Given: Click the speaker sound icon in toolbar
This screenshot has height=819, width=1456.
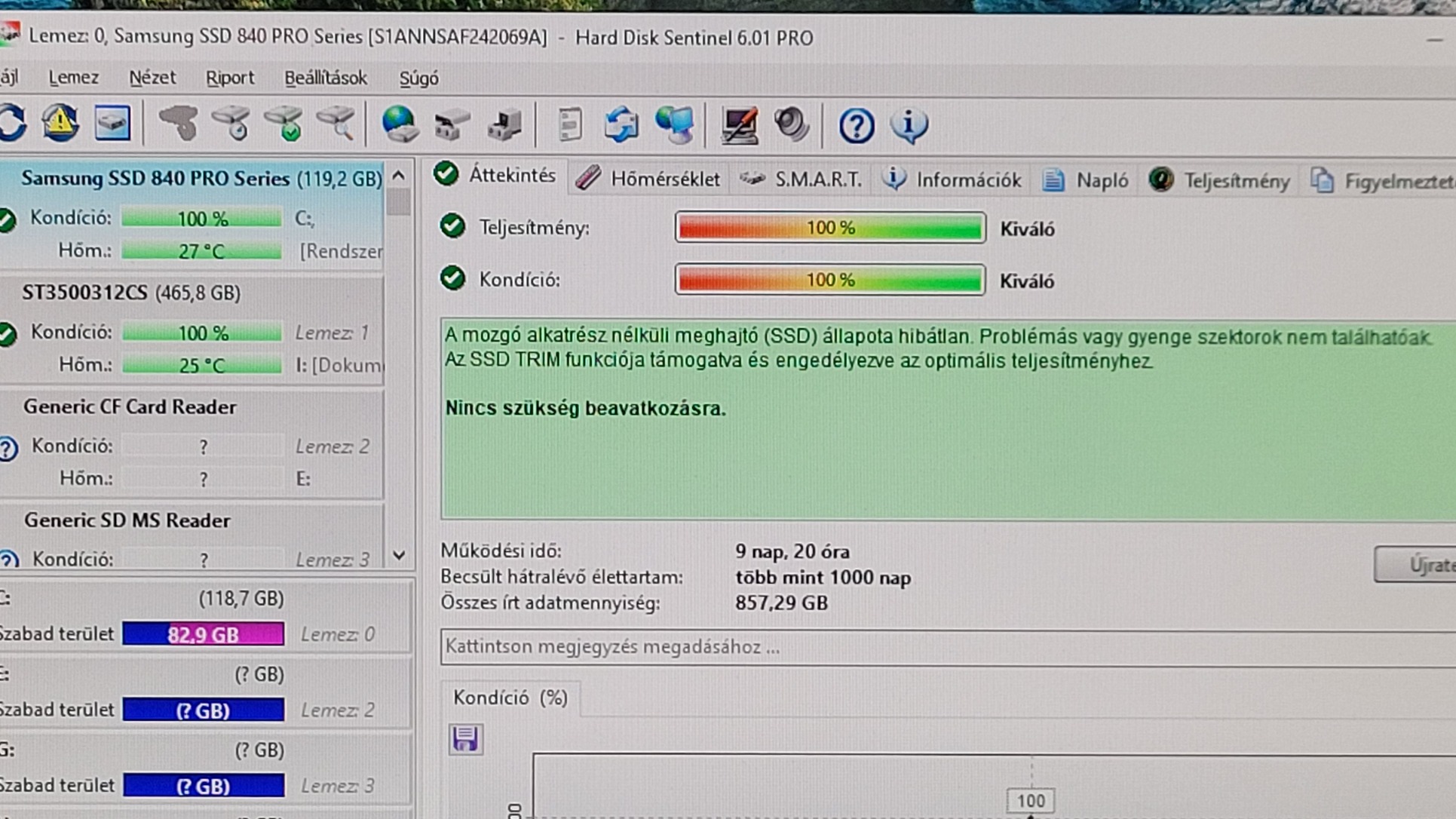Looking at the screenshot, I should tap(791, 124).
